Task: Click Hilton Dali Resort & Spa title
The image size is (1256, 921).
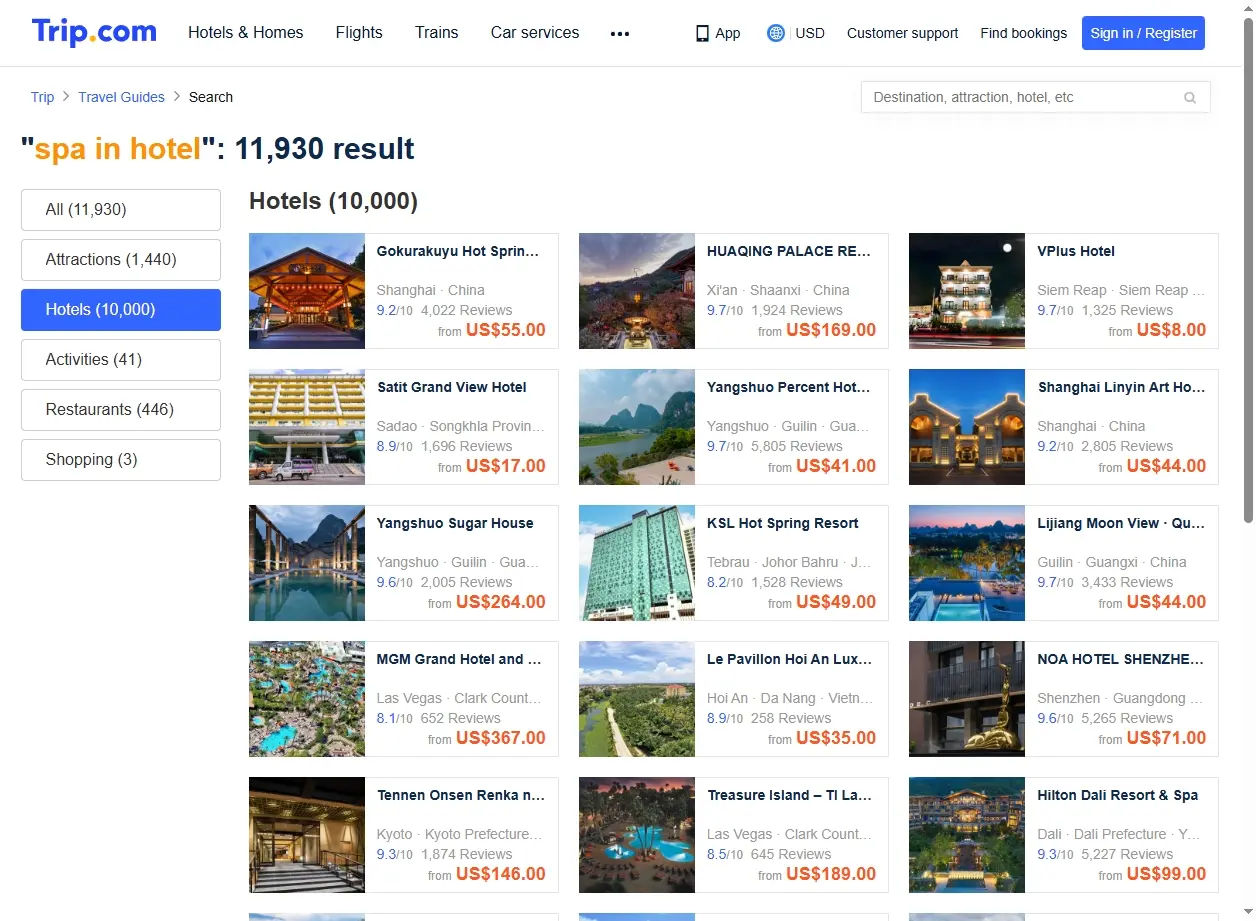Action: [x=1118, y=796]
